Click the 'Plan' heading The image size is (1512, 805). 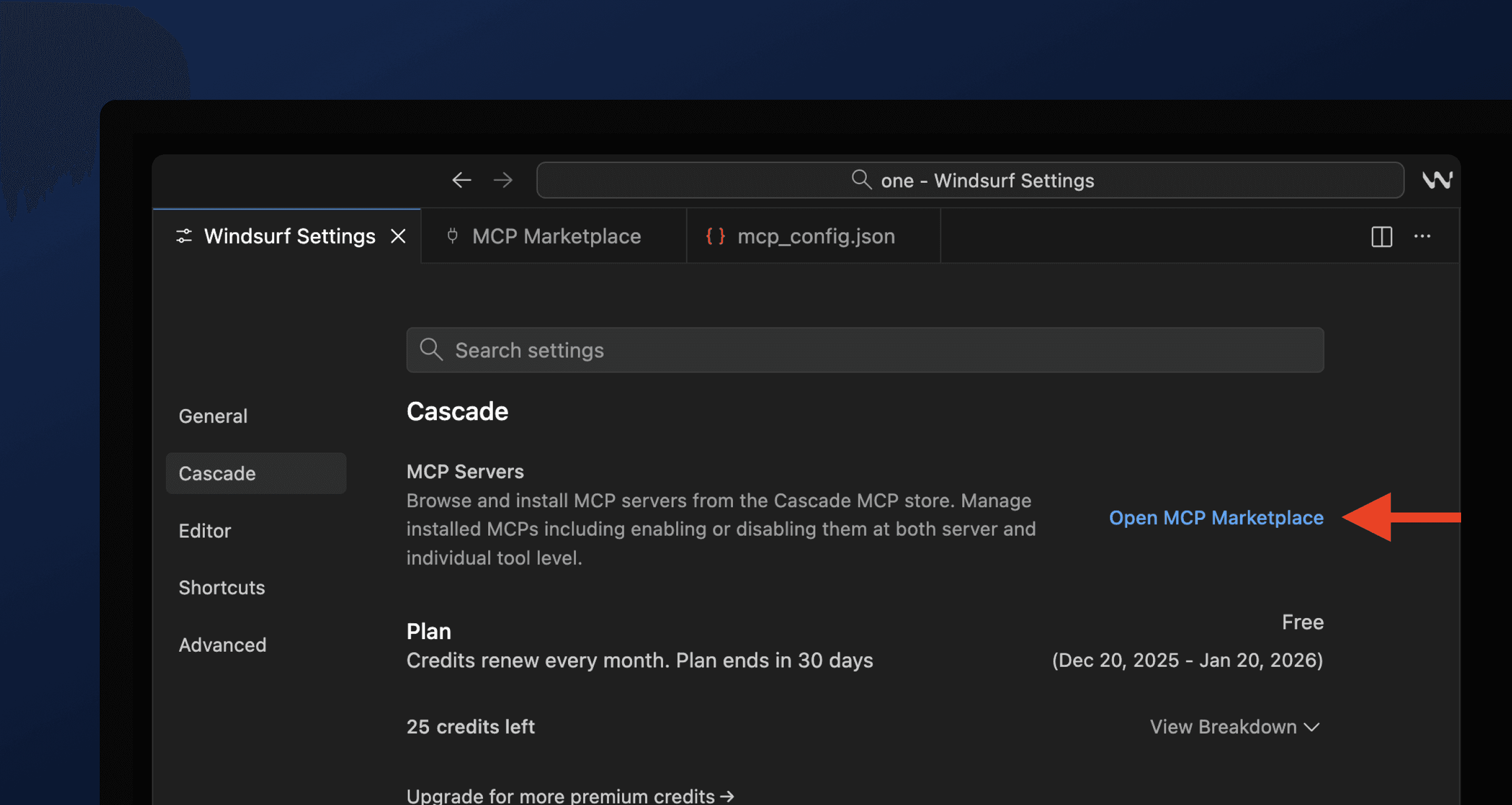click(428, 632)
